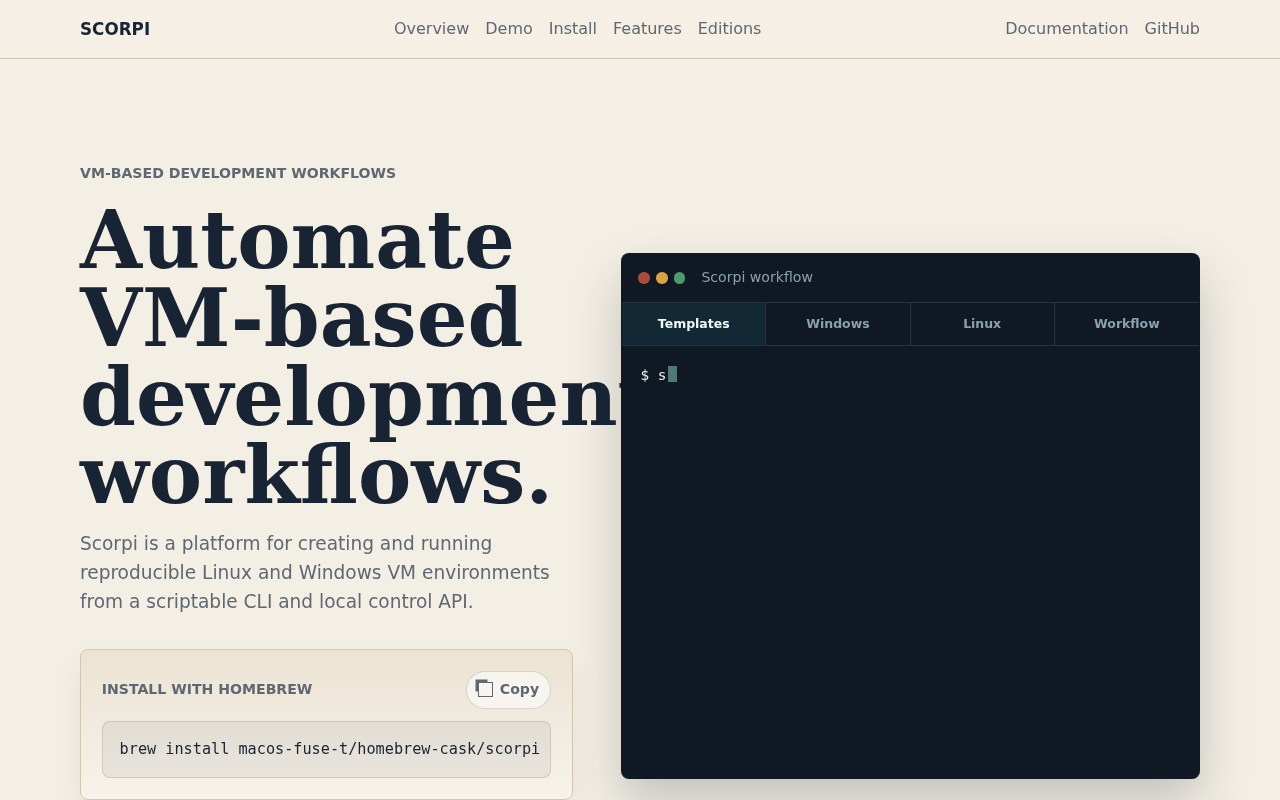Click the 'INSTALL WITH HOMEBREW' label

pyautogui.click(x=207, y=689)
